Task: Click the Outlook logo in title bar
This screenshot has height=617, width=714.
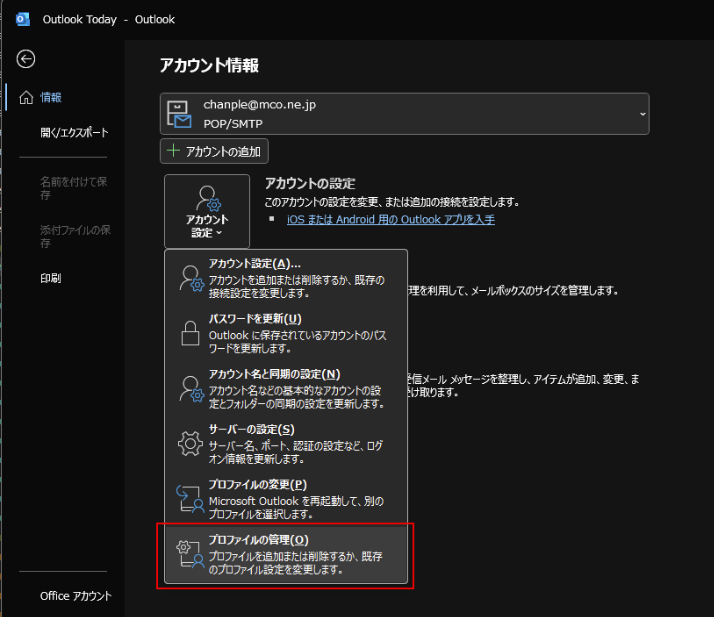Action: (22, 19)
